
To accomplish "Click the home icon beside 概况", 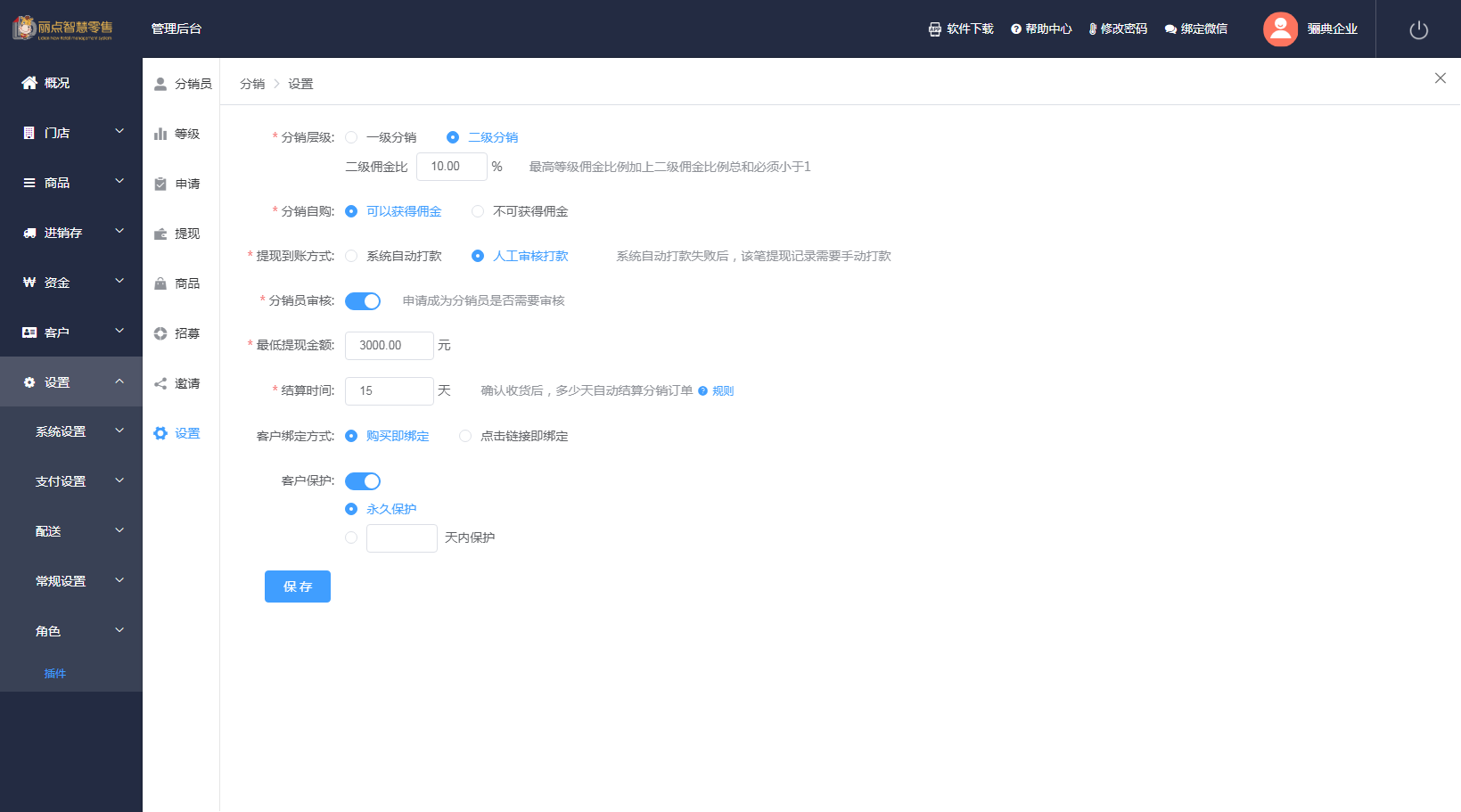I will tap(29, 83).
